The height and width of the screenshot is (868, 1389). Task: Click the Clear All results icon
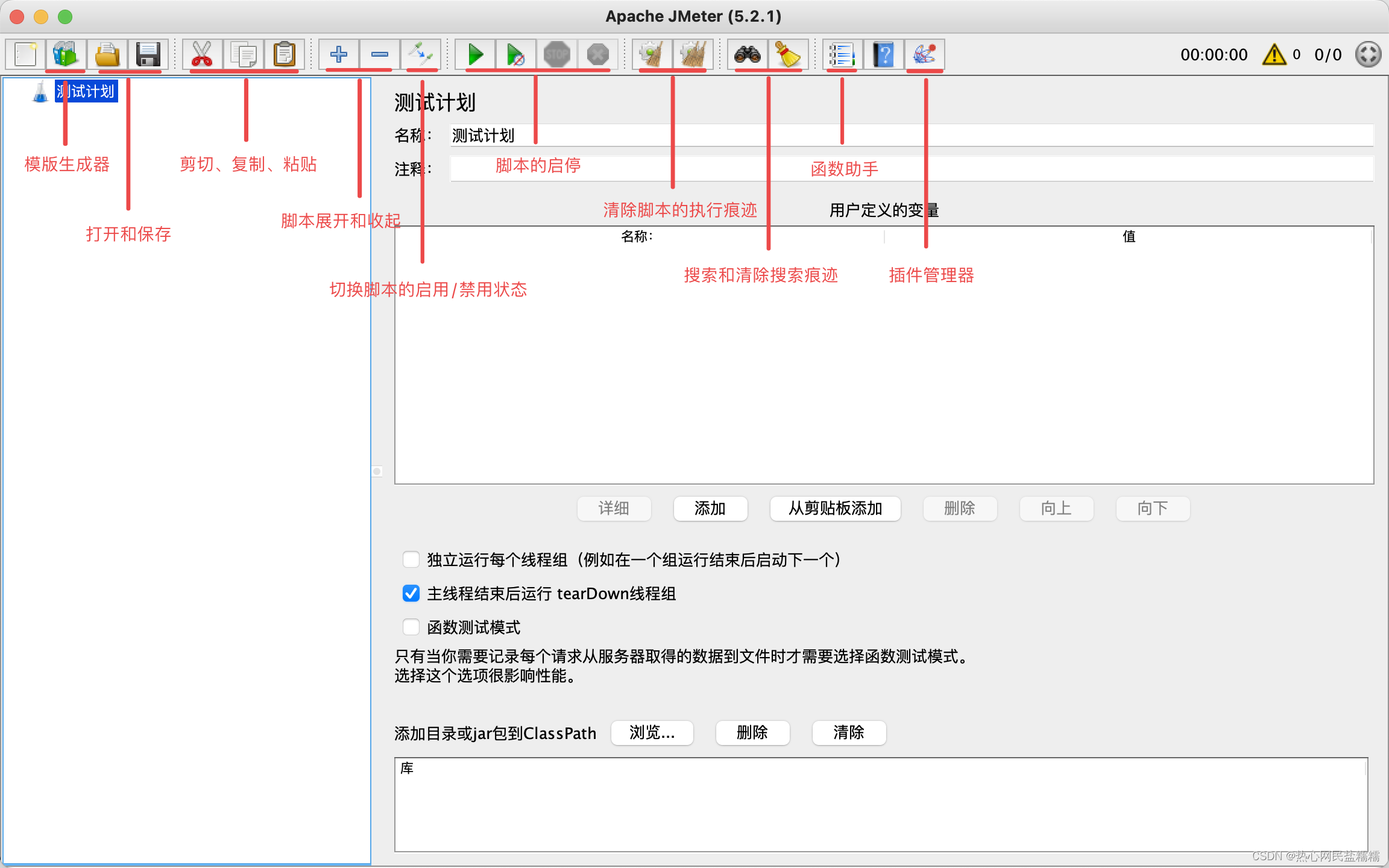click(693, 54)
